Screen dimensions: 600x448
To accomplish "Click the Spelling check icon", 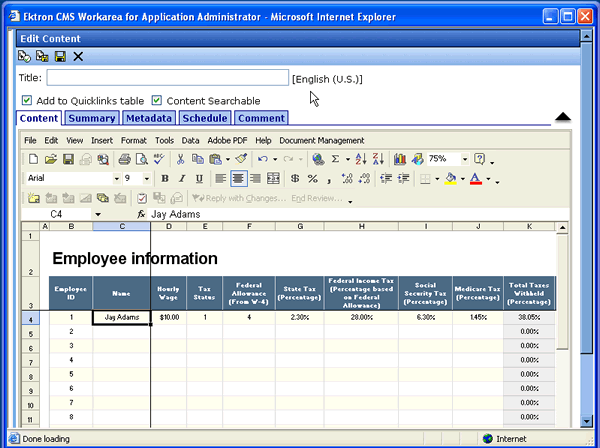I will tap(159, 159).
